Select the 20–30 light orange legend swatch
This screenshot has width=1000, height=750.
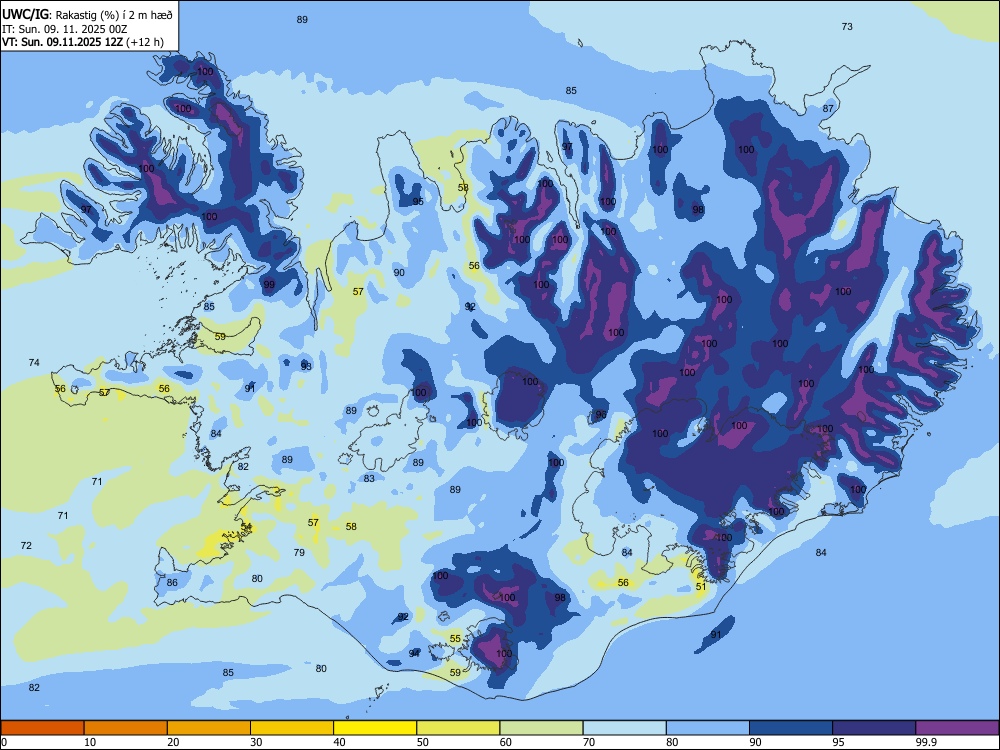[x=209, y=728]
